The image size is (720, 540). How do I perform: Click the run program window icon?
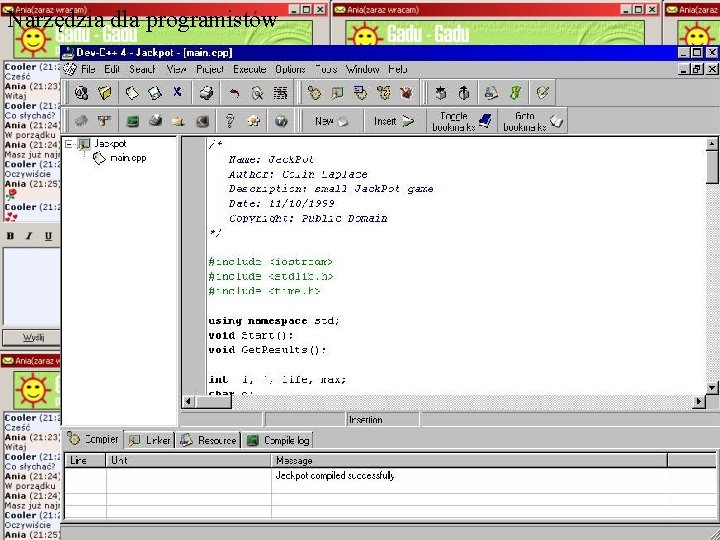[337, 93]
